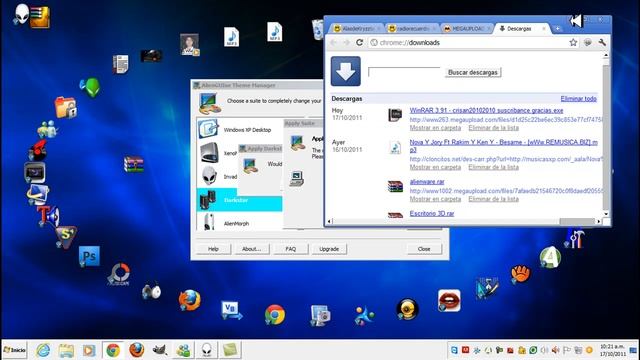This screenshot has height=360, width=640.
Task: Click the alien head taskbar icon
Action: pos(207,350)
